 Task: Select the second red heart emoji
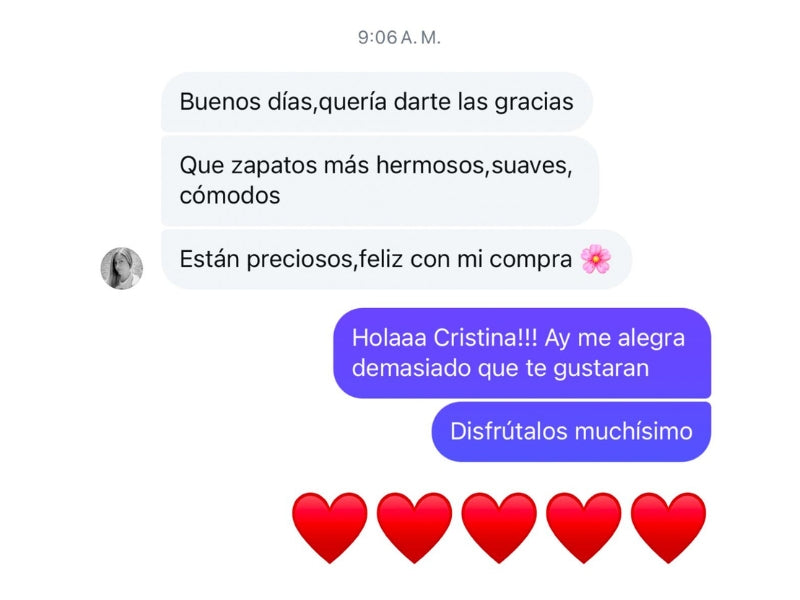point(414,528)
